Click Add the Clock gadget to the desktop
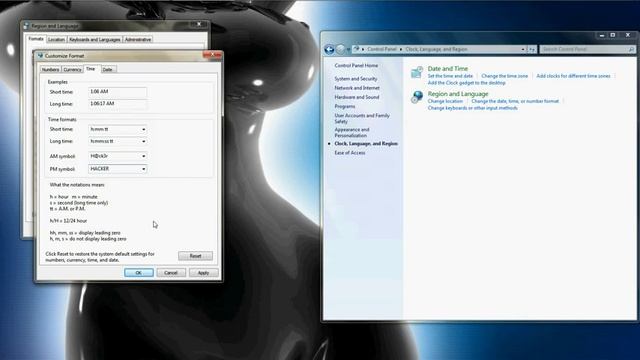The width and height of the screenshot is (640, 360). point(467,83)
